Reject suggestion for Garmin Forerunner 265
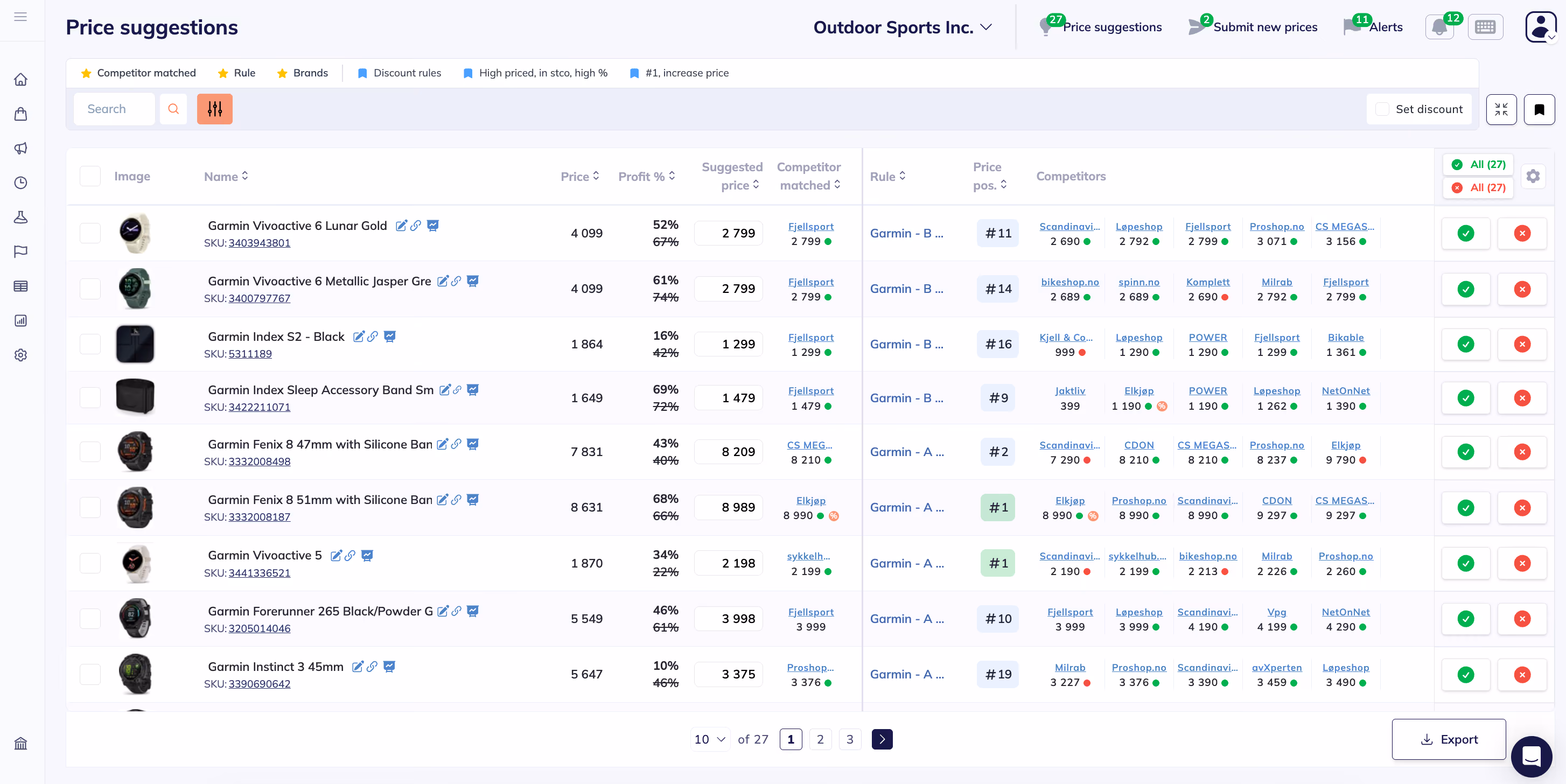Image resolution: width=1566 pixels, height=784 pixels. [1522, 619]
